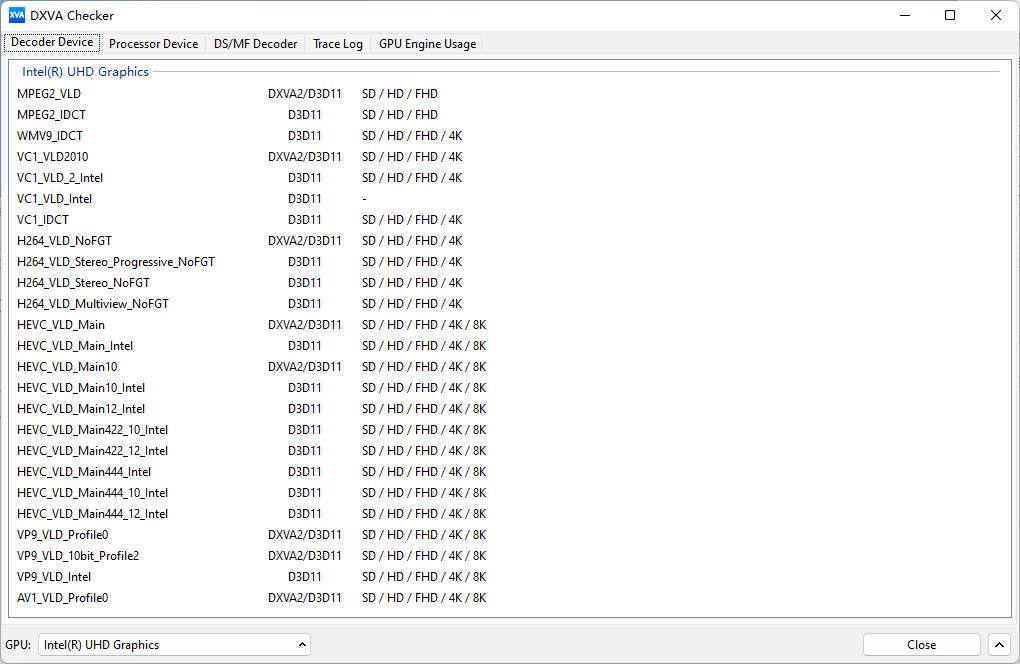
Task: Click the GPU: label beside the dropdown
Action: pos(18,644)
